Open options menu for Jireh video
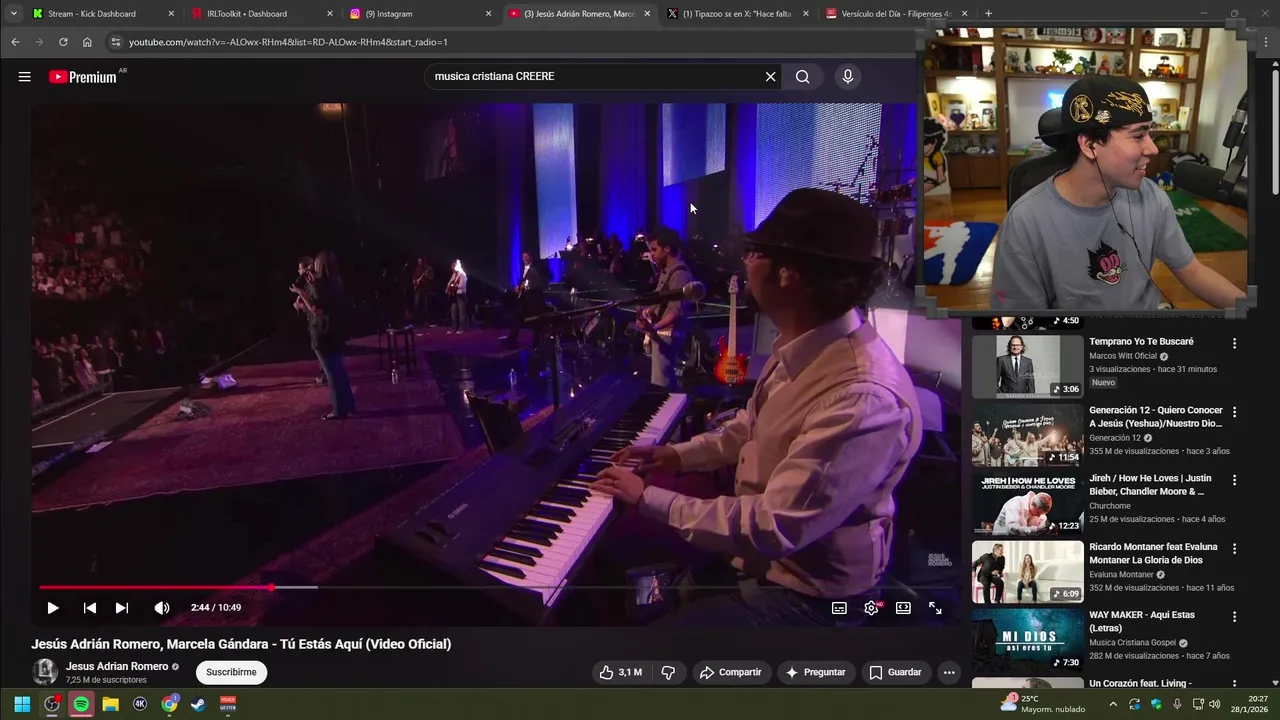The width and height of the screenshot is (1280, 720). coord(1234,480)
